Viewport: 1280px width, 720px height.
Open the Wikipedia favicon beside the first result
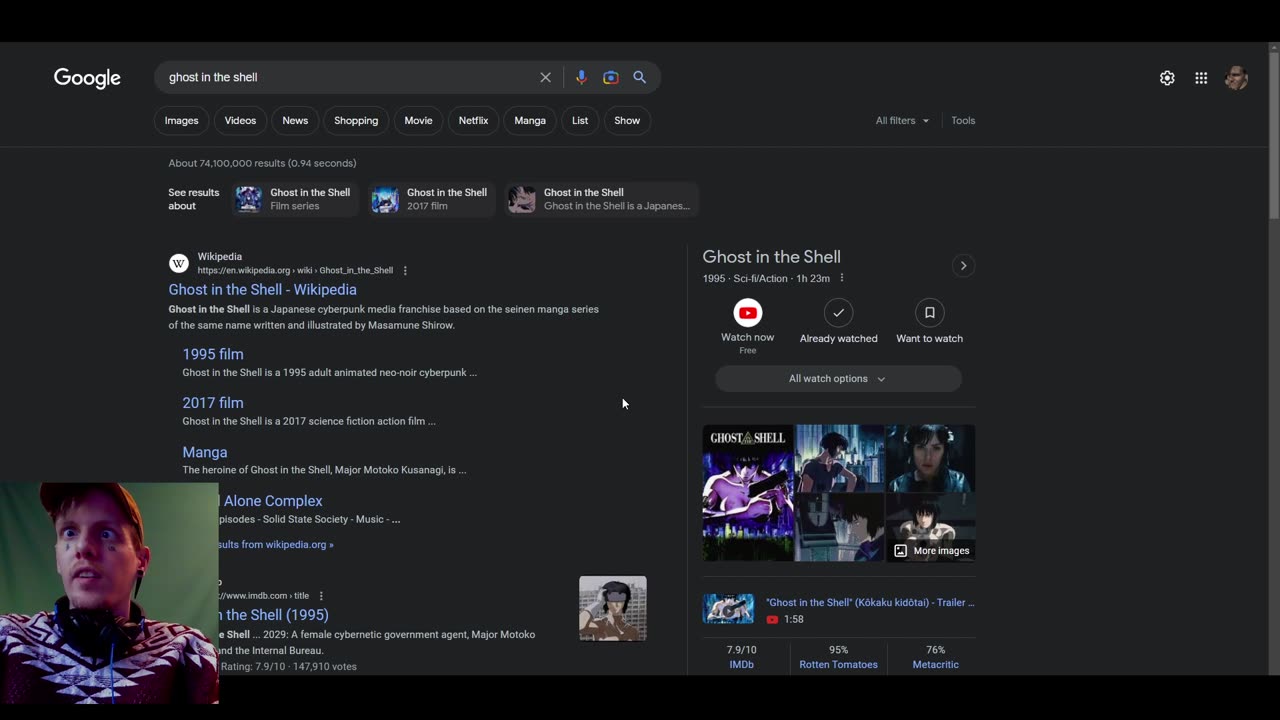(x=179, y=263)
